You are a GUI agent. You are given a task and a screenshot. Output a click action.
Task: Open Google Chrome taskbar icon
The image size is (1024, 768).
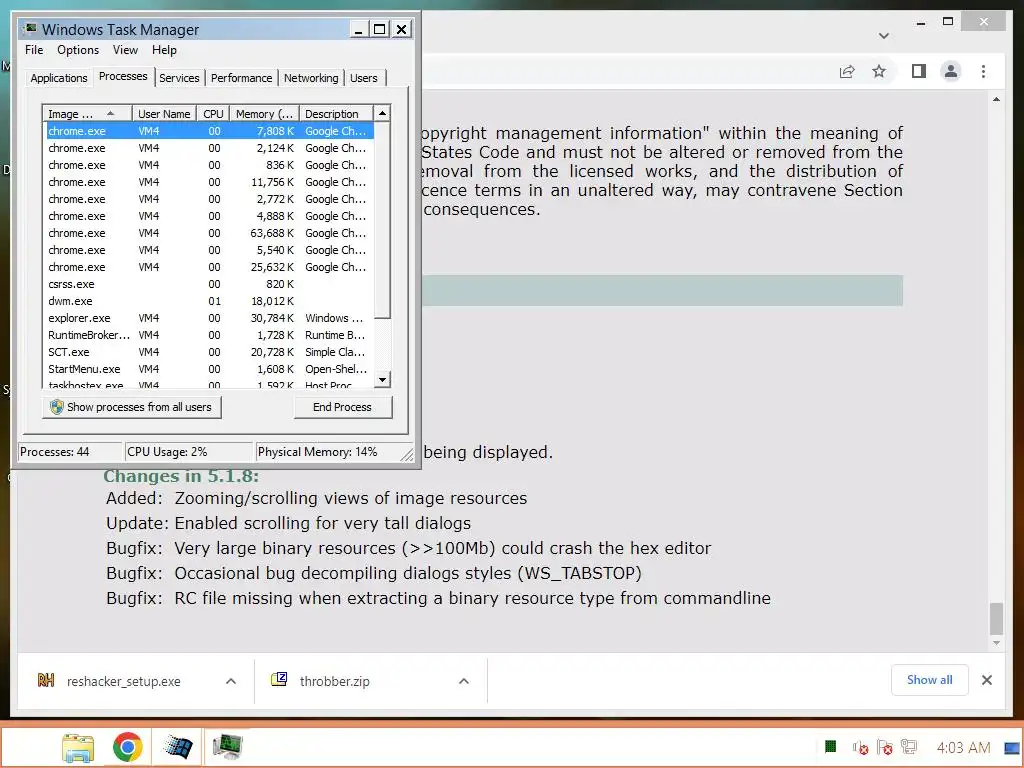point(127,747)
